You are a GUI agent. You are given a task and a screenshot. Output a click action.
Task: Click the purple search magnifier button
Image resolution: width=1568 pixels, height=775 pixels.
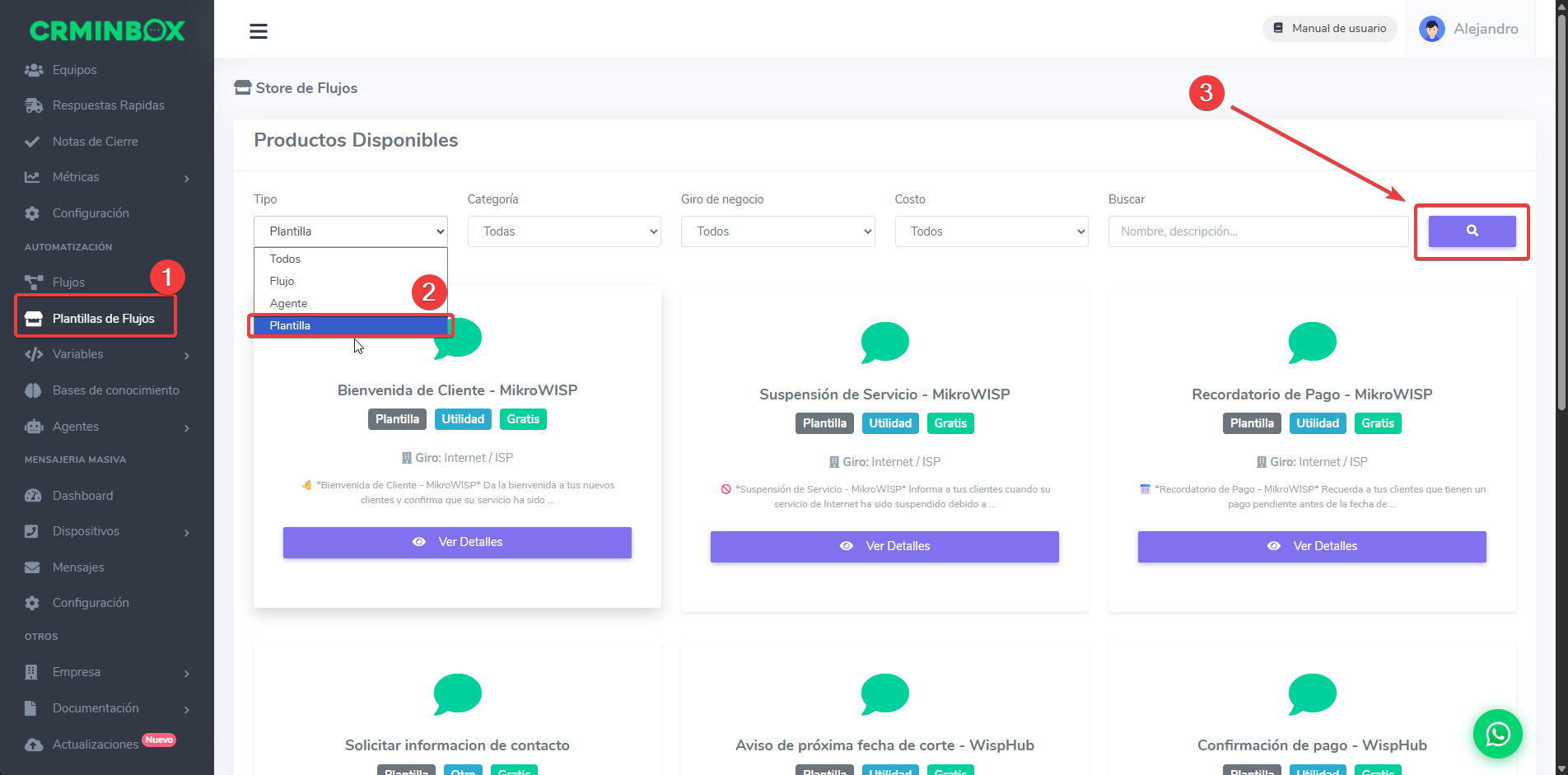pos(1472,231)
